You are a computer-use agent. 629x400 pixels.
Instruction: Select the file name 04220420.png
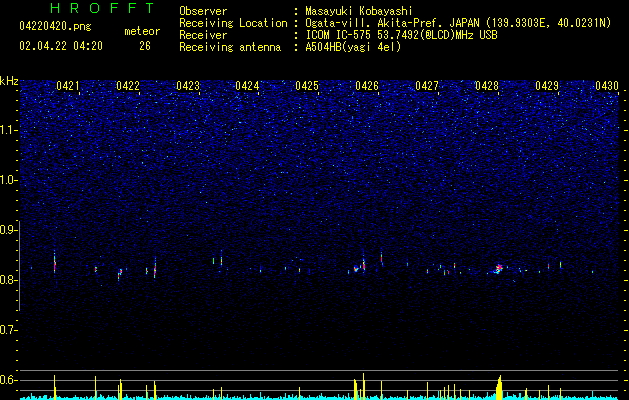pos(55,27)
